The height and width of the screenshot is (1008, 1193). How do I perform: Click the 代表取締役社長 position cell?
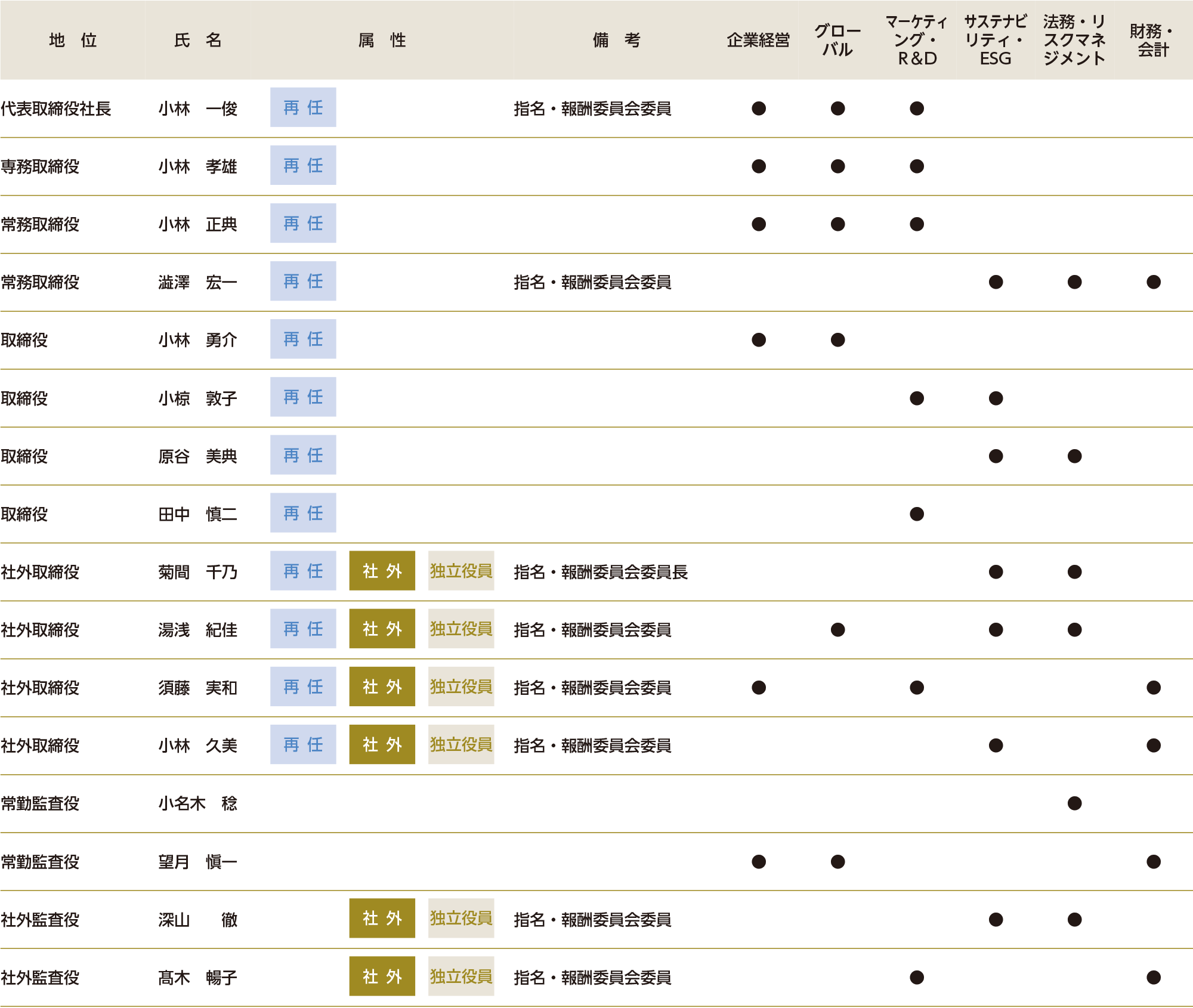[x=56, y=109]
